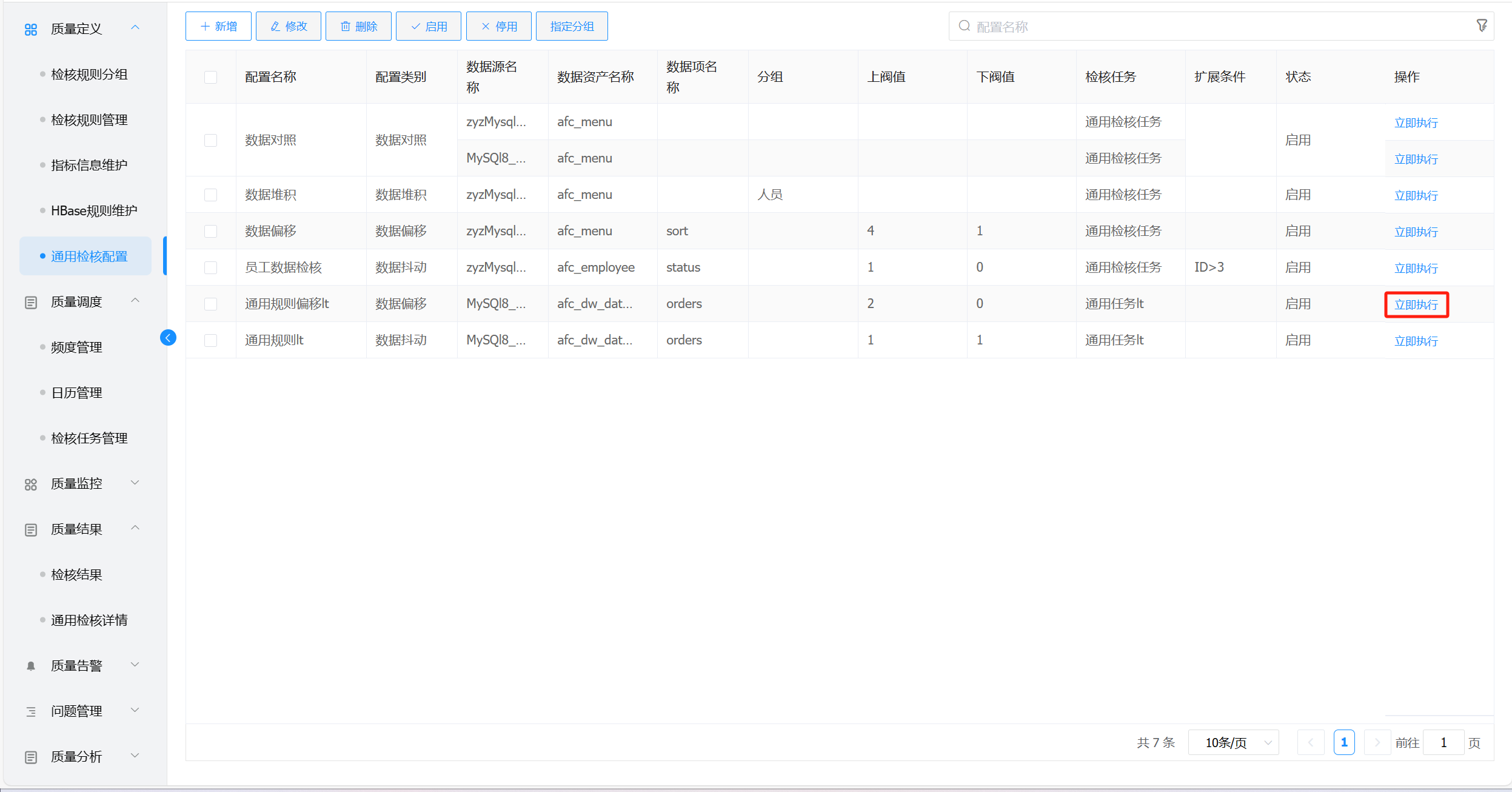Click the 质量监控 icon in sidebar
This screenshot has width=1512, height=792.
pos(31,484)
